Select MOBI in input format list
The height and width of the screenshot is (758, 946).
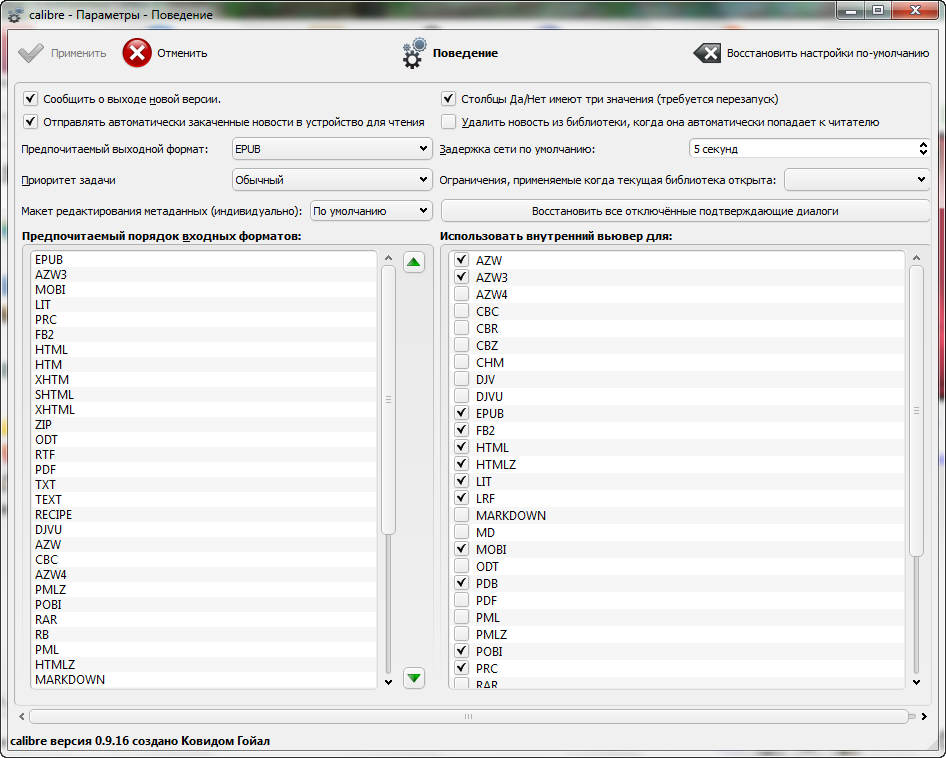(x=50, y=290)
